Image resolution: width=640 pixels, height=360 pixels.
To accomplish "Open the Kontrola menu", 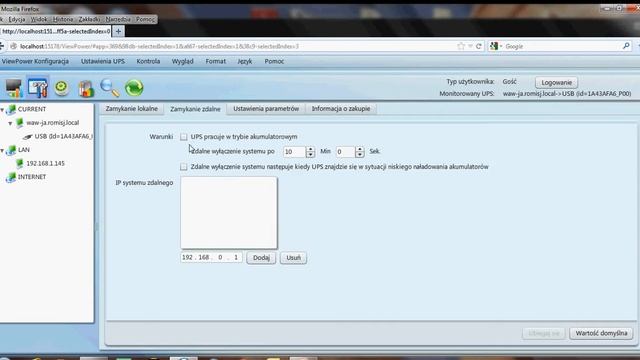I will (148, 61).
